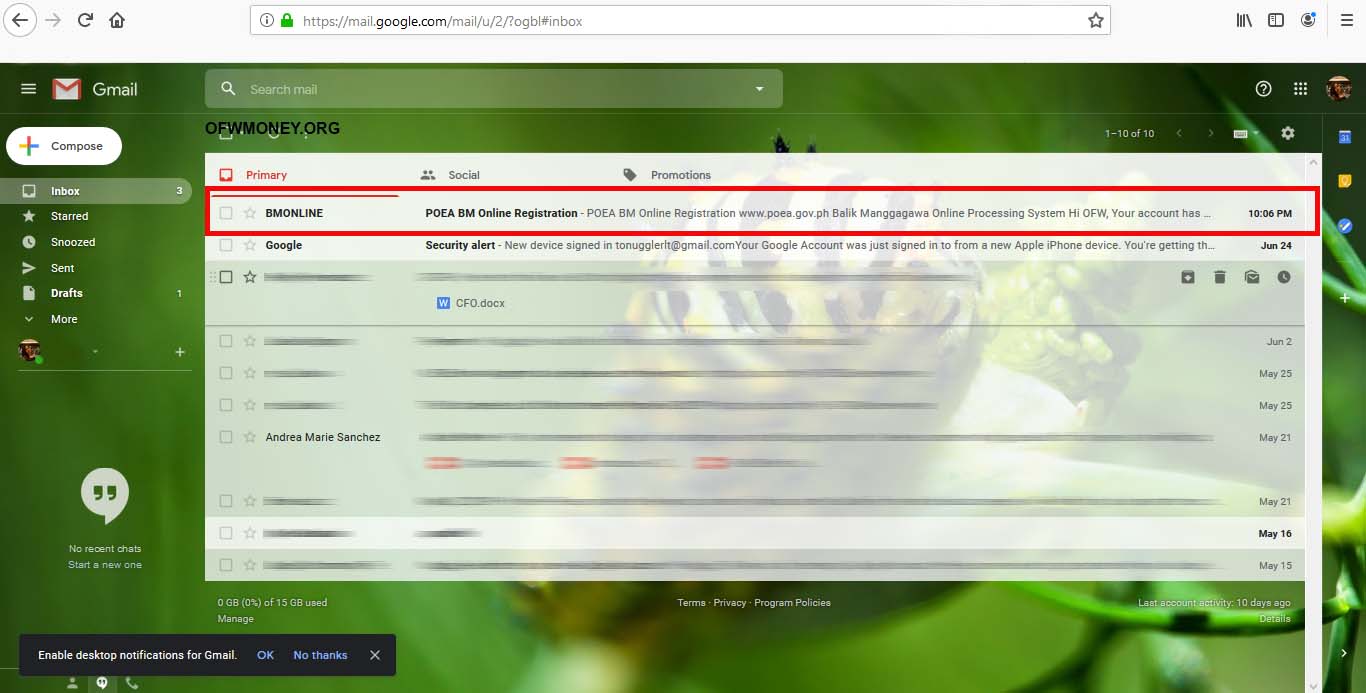The height and width of the screenshot is (693, 1366).
Task: Open the Google apps grid
Action: click(x=1300, y=88)
